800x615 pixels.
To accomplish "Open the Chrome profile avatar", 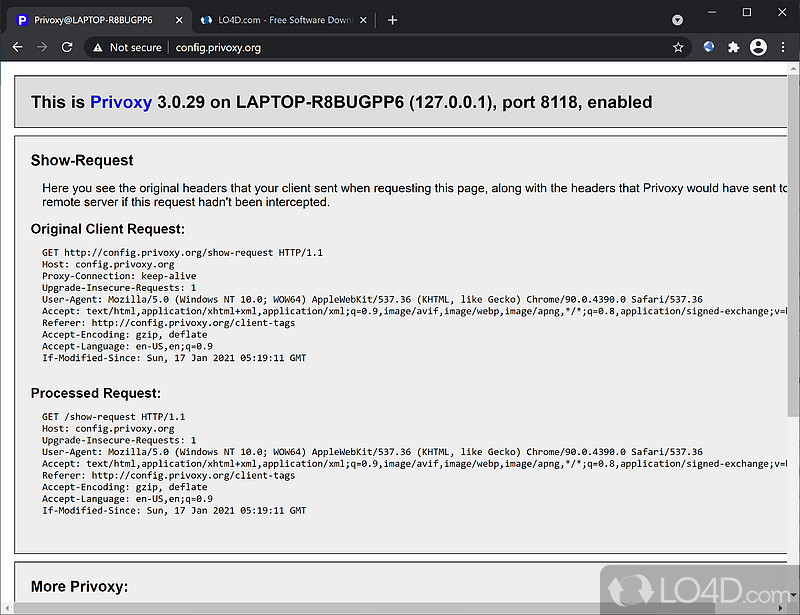I will point(758,47).
